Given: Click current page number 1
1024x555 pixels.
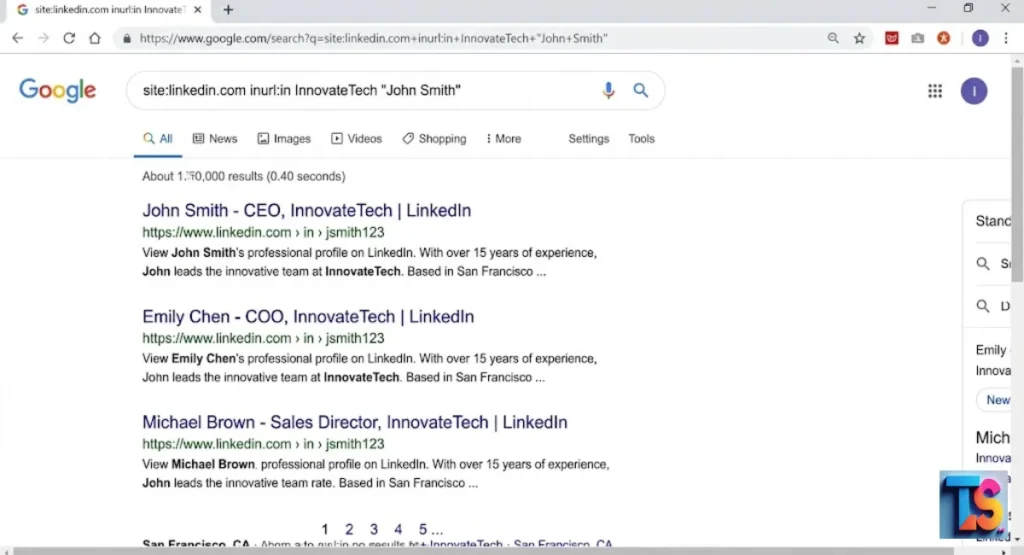Looking at the screenshot, I should (x=325, y=529).
